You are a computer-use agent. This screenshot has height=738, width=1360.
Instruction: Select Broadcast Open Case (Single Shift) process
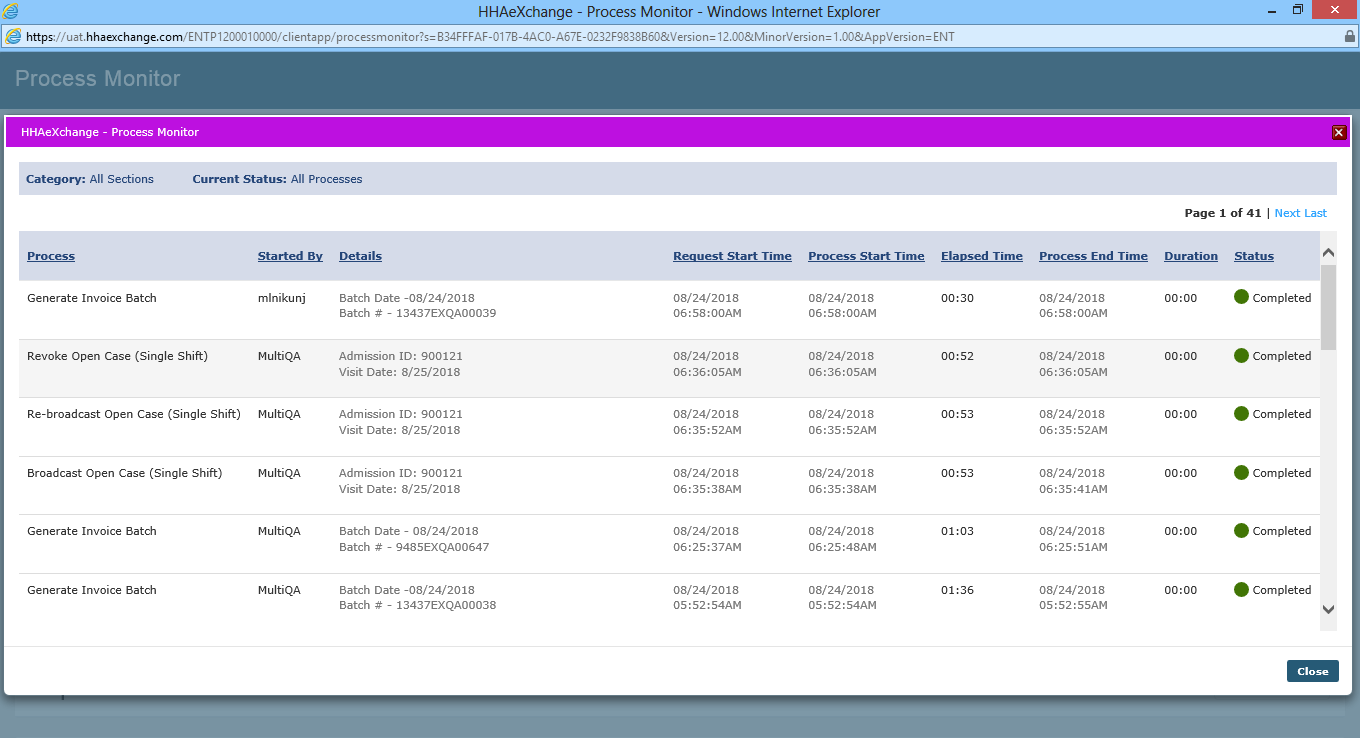[x=124, y=473]
